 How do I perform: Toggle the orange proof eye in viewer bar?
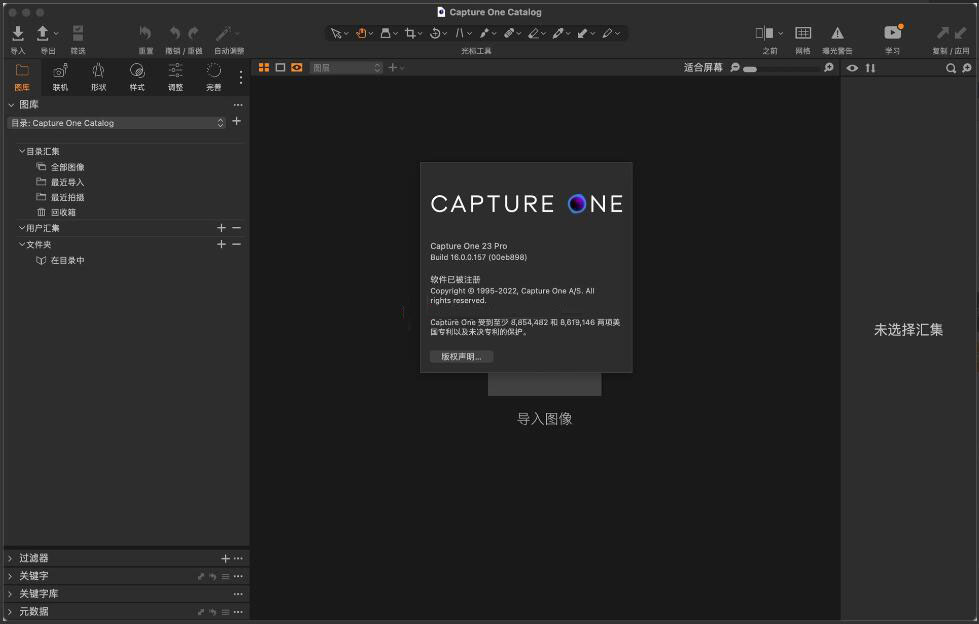click(297, 67)
